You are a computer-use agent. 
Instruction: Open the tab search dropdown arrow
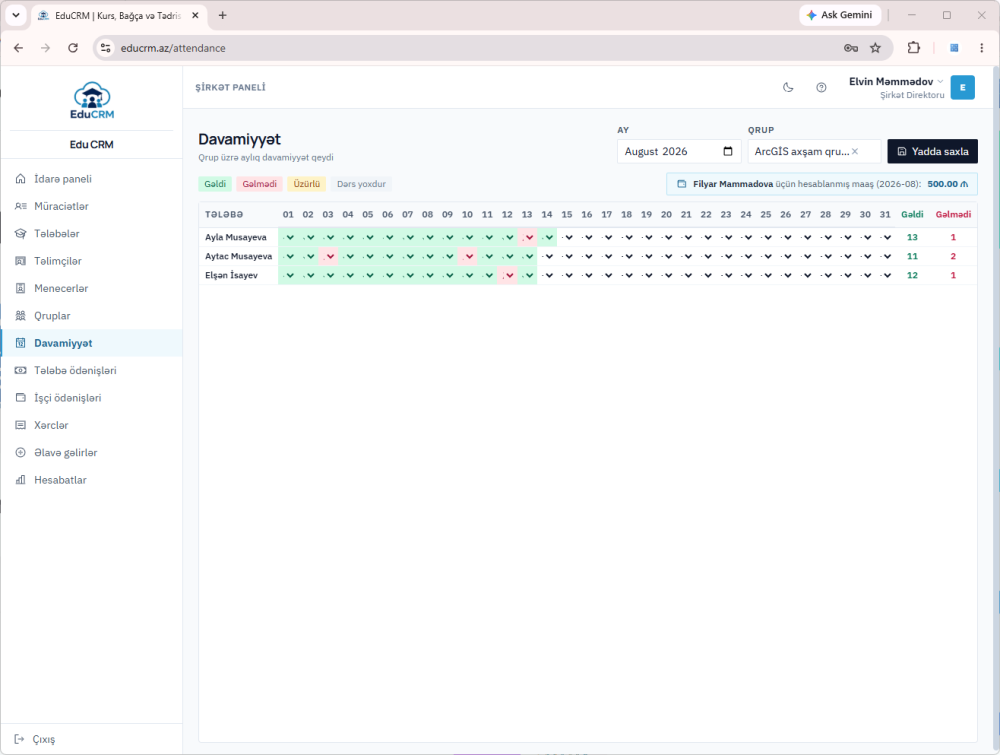coord(16,15)
